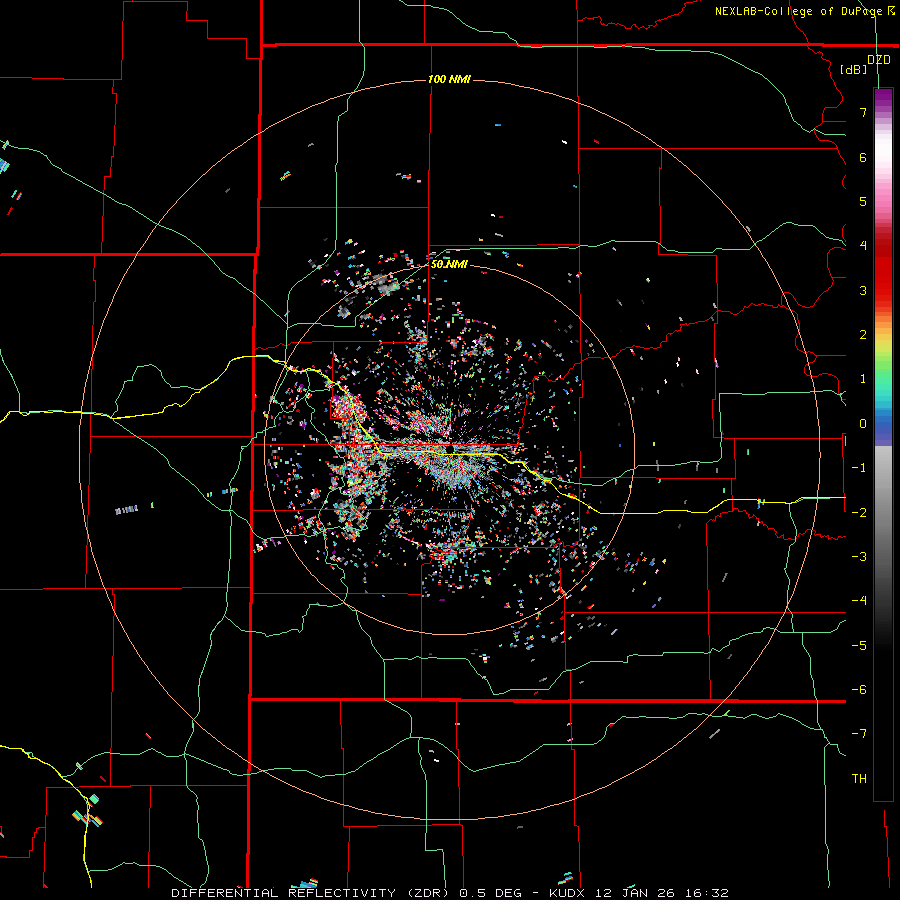
Task: Click the 50 NMI range ring label
Action: click(x=449, y=264)
